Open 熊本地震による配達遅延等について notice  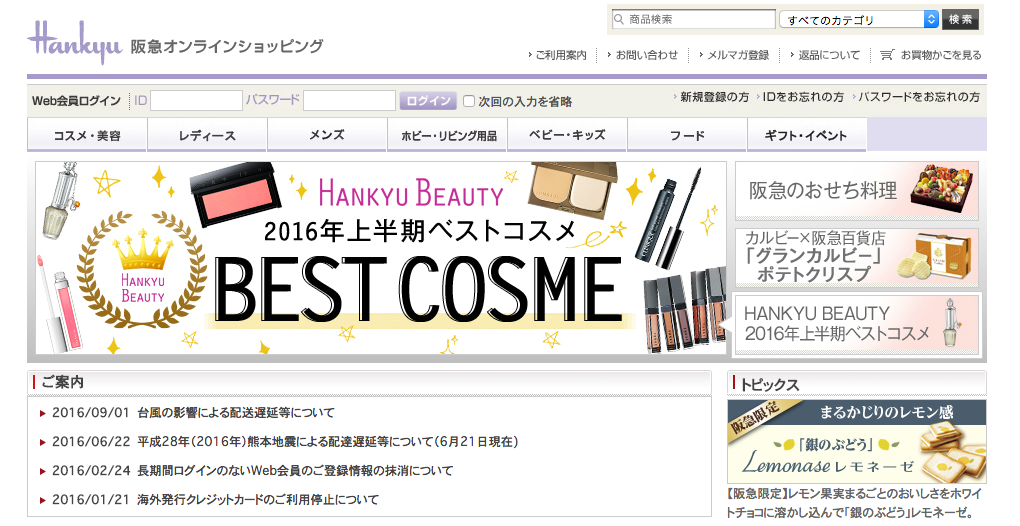click(328, 442)
